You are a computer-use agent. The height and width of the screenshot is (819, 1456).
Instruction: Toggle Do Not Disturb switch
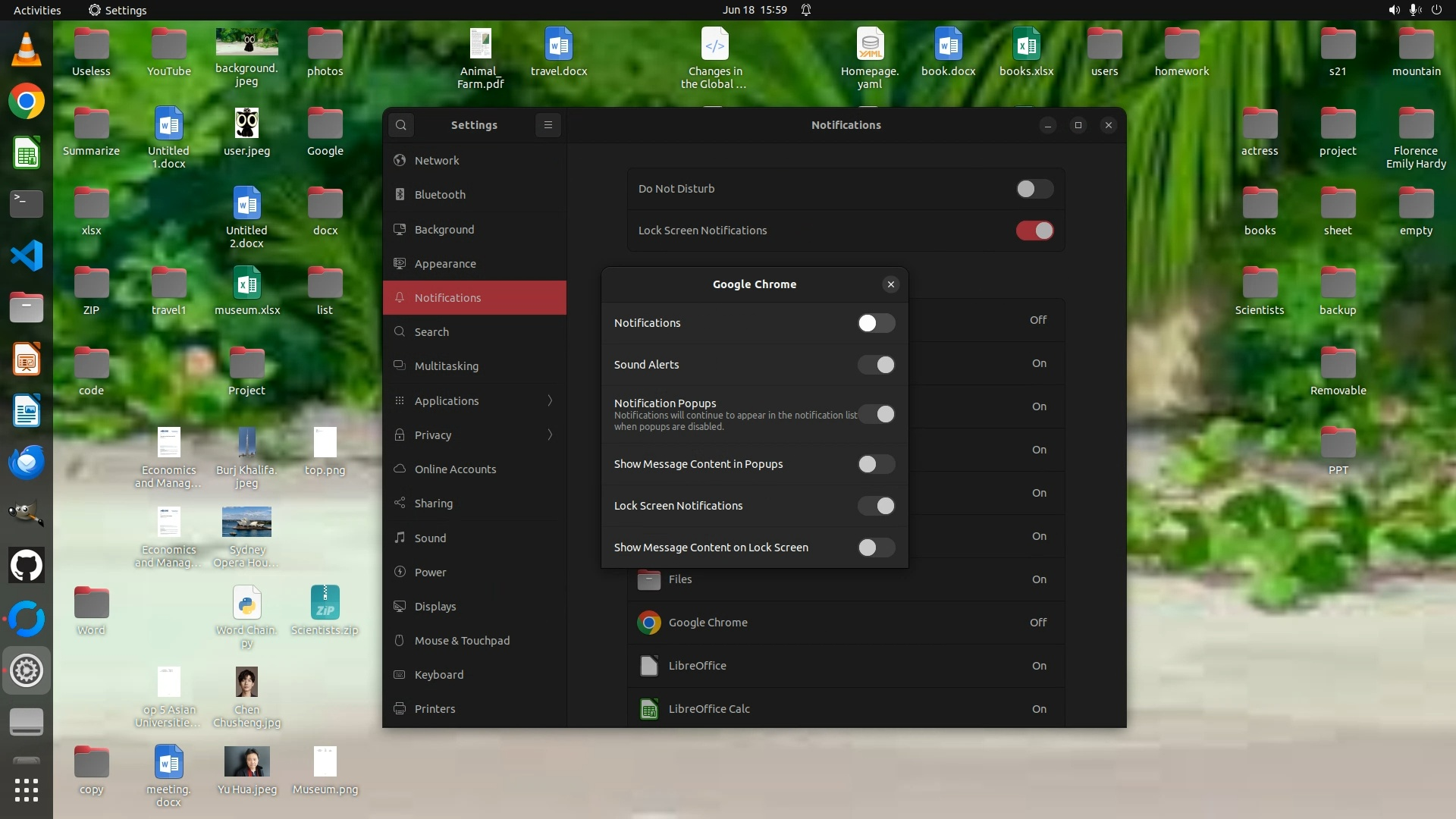[1034, 189]
